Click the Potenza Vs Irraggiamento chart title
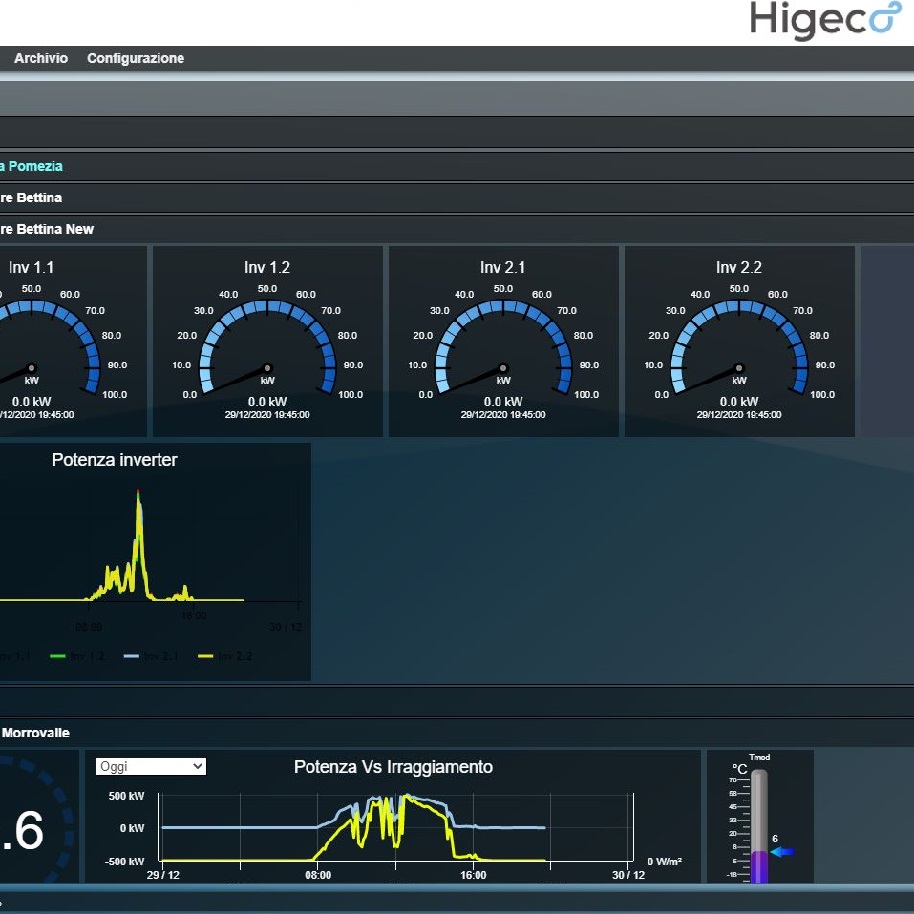 pyautogui.click(x=393, y=767)
